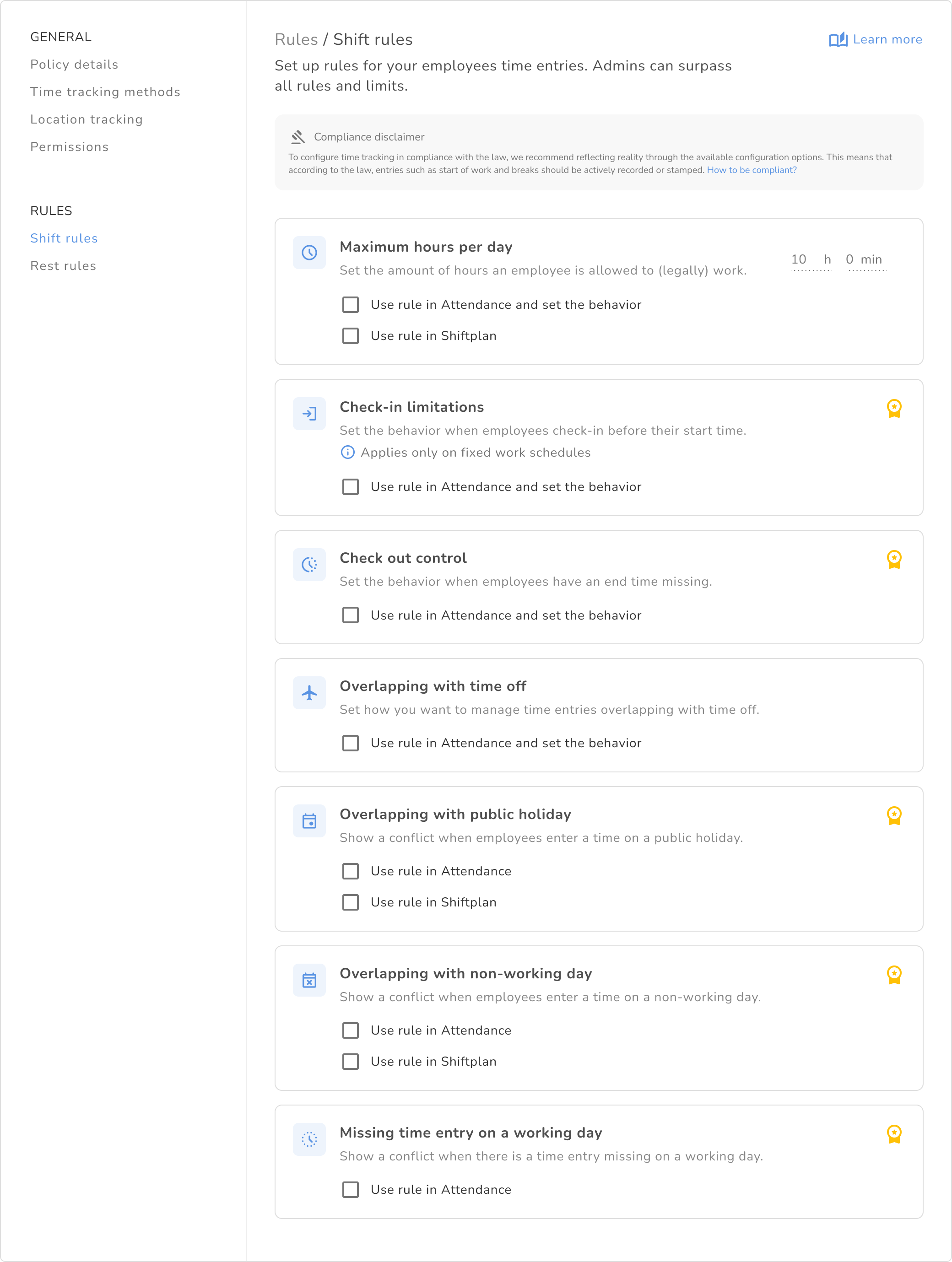Enable Attendance rule for Maximum hours per day
The image size is (952, 1262).
click(351, 305)
